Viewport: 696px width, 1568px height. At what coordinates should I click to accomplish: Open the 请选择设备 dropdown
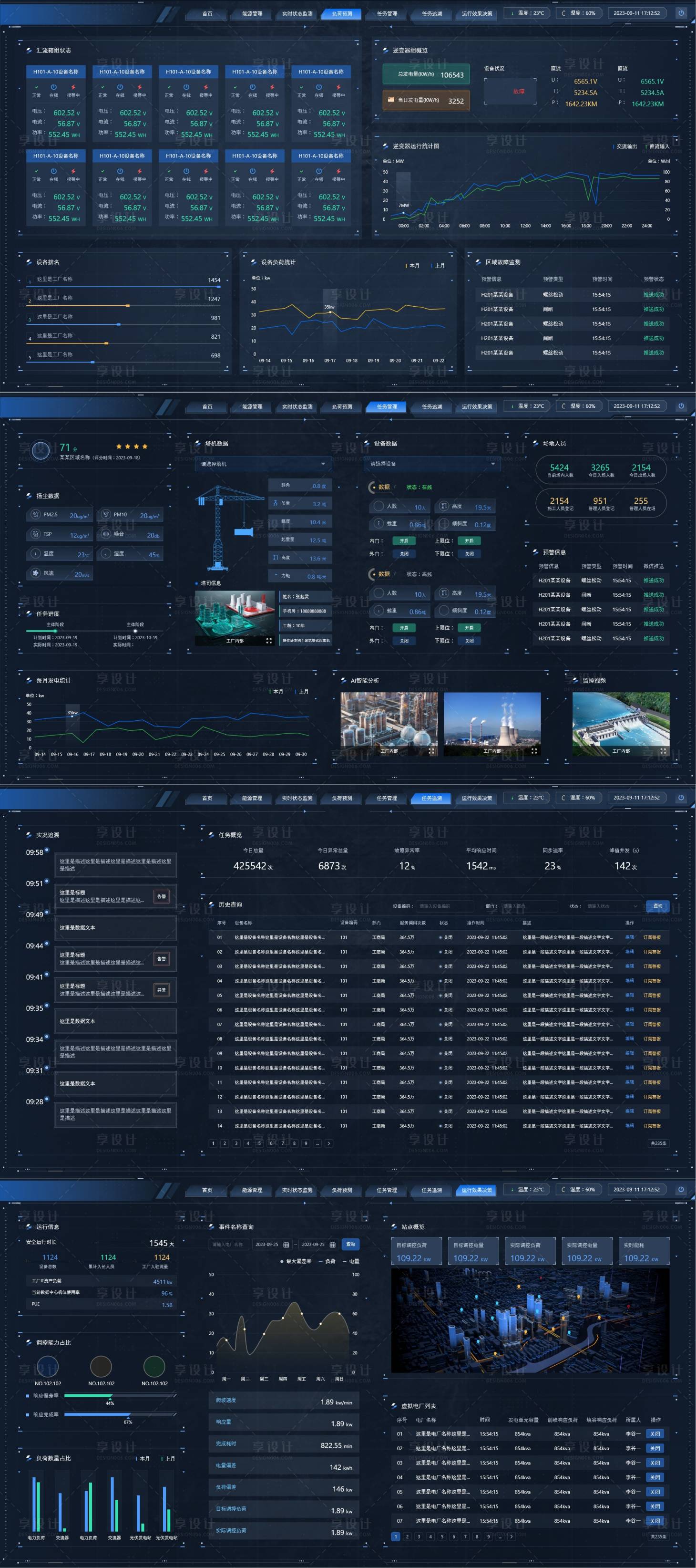point(432,464)
